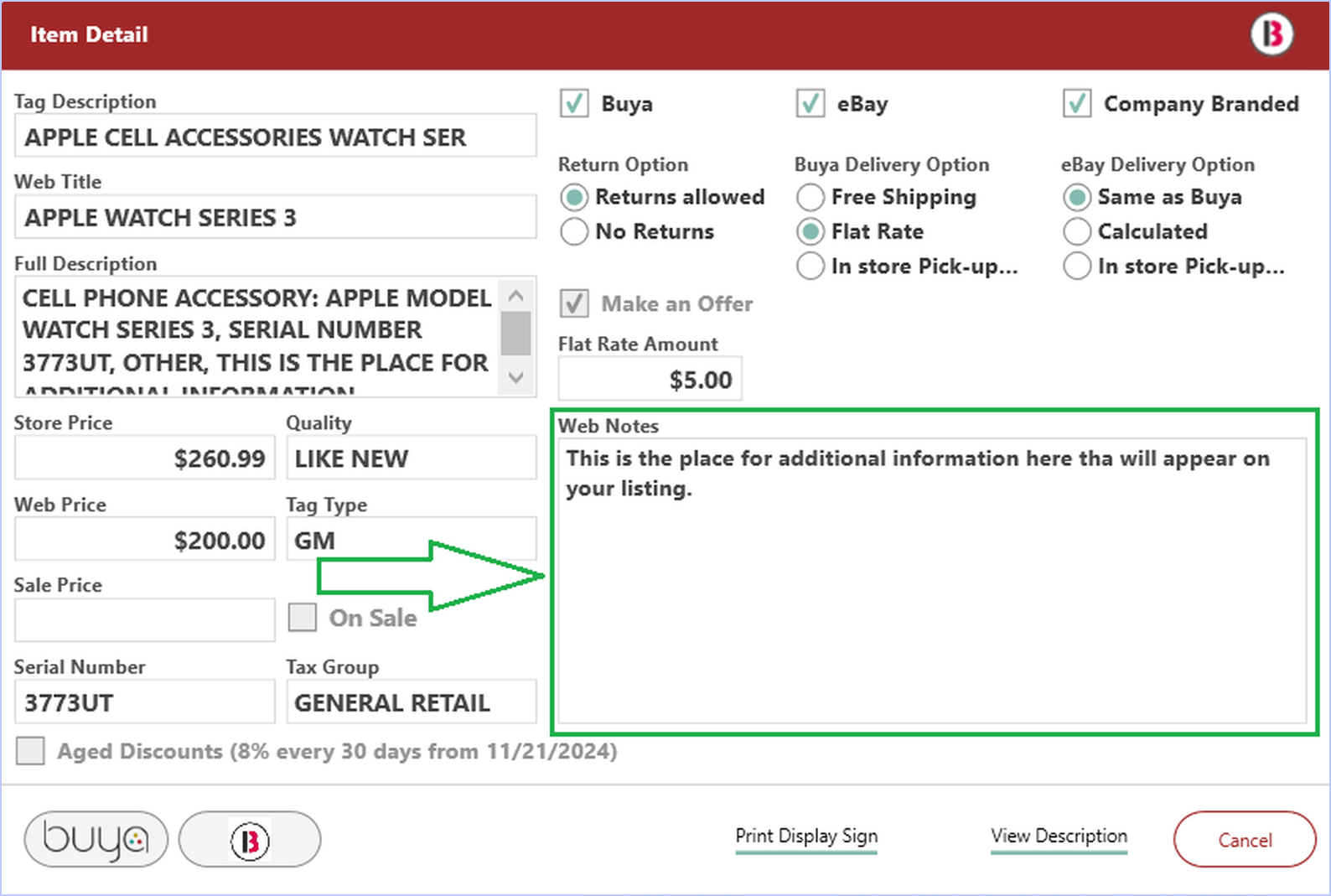Toggle the Company Branded checkbox
This screenshot has width=1331, height=896.
click(1077, 104)
